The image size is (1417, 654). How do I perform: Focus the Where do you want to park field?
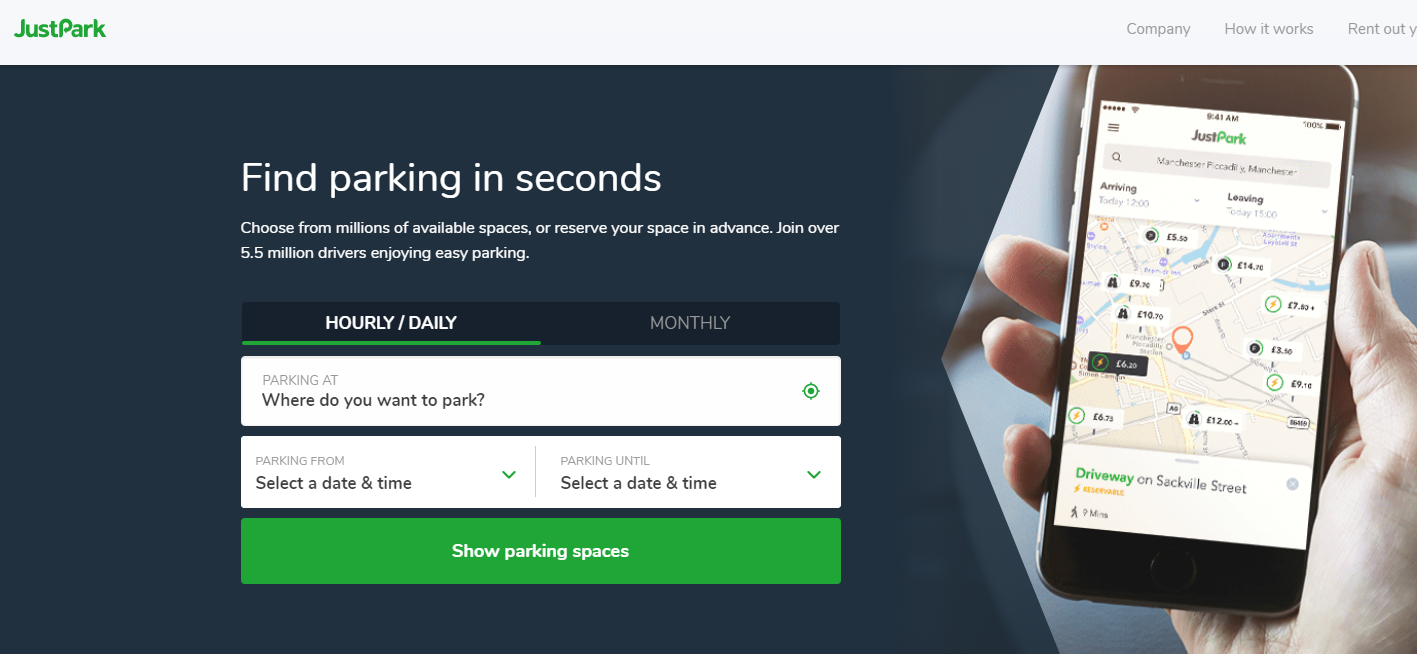(x=541, y=391)
